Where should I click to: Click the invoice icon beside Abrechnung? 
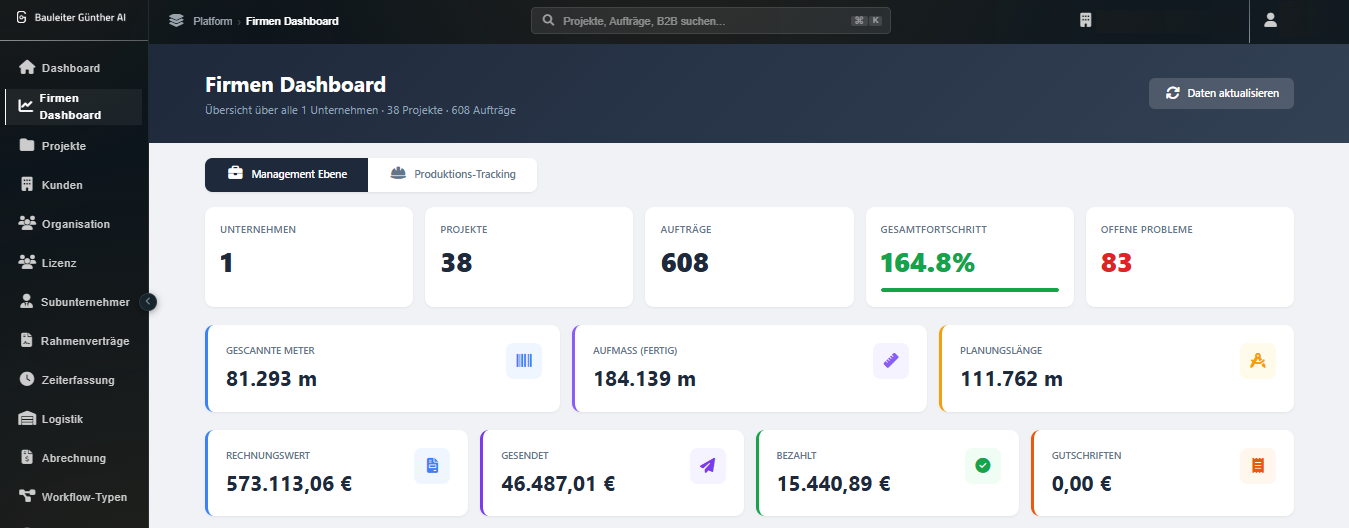click(27, 458)
